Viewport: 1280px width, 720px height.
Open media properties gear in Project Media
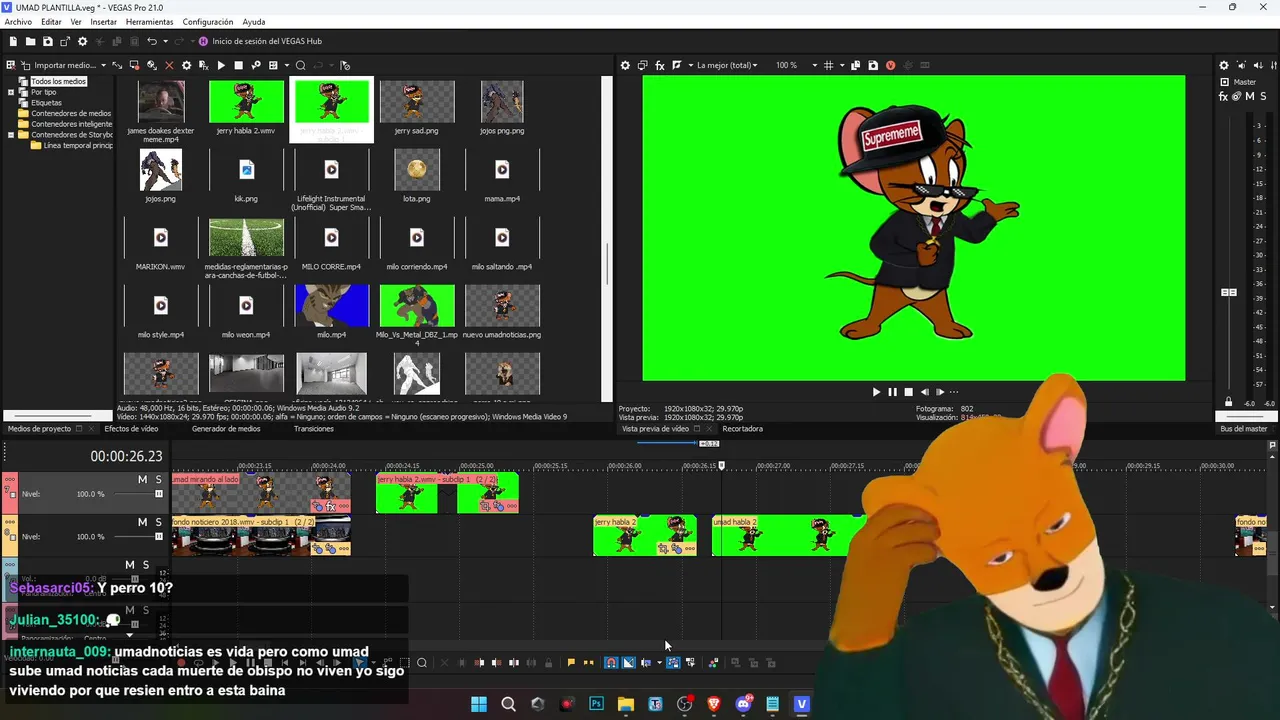coord(186,65)
